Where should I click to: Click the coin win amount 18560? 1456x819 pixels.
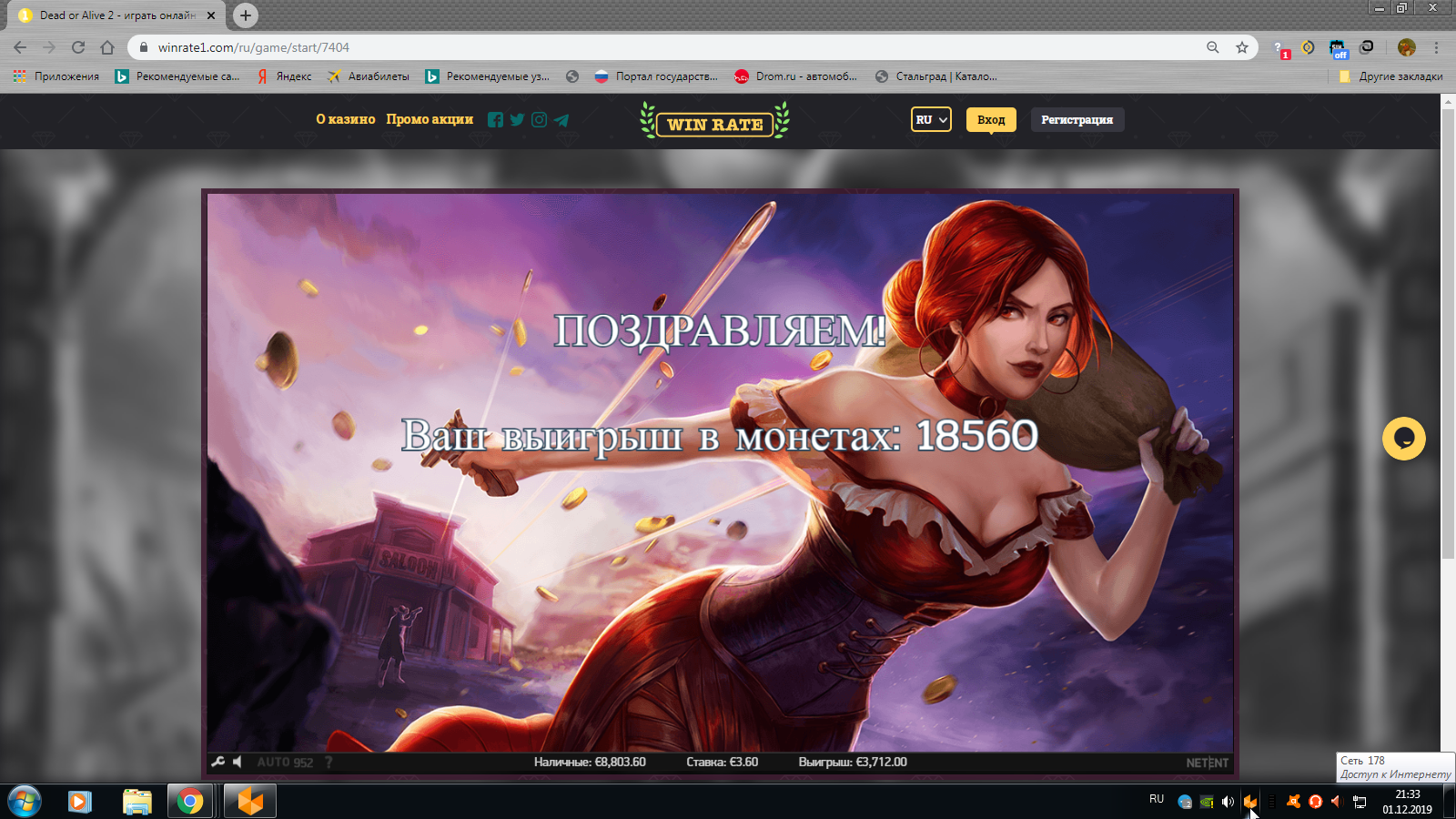pos(976,436)
